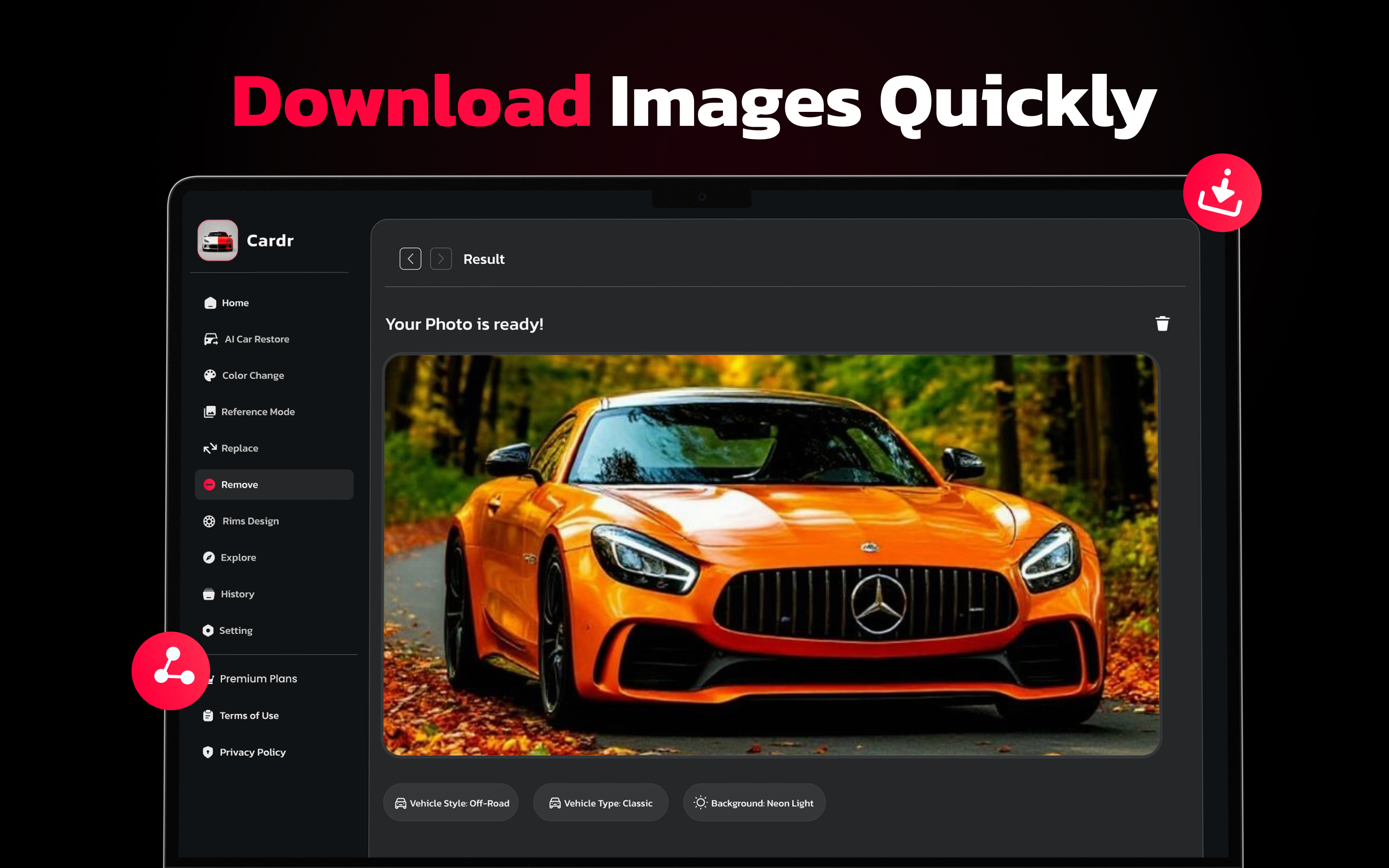This screenshot has width=1389, height=868.
Task: Click the red download circle icon
Action: point(1222,192)
